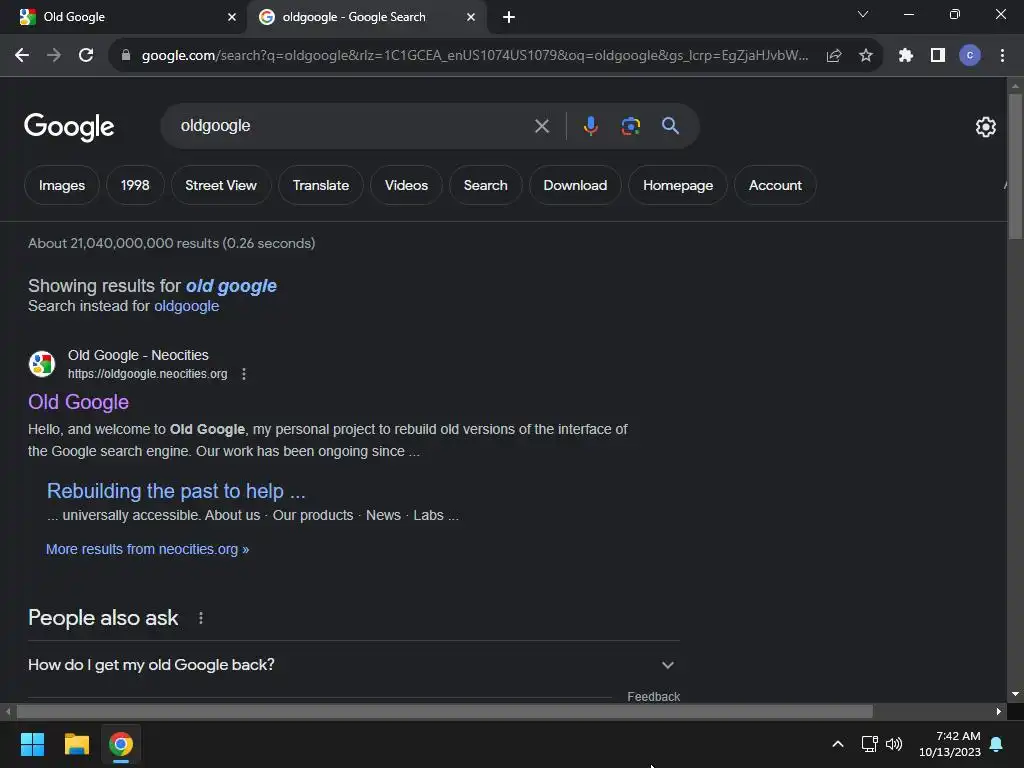This screenshot has height=768, width=1024.
Task: Expand How do I get my old Google back
Action: pyautogui.click(x=353, y=665)
